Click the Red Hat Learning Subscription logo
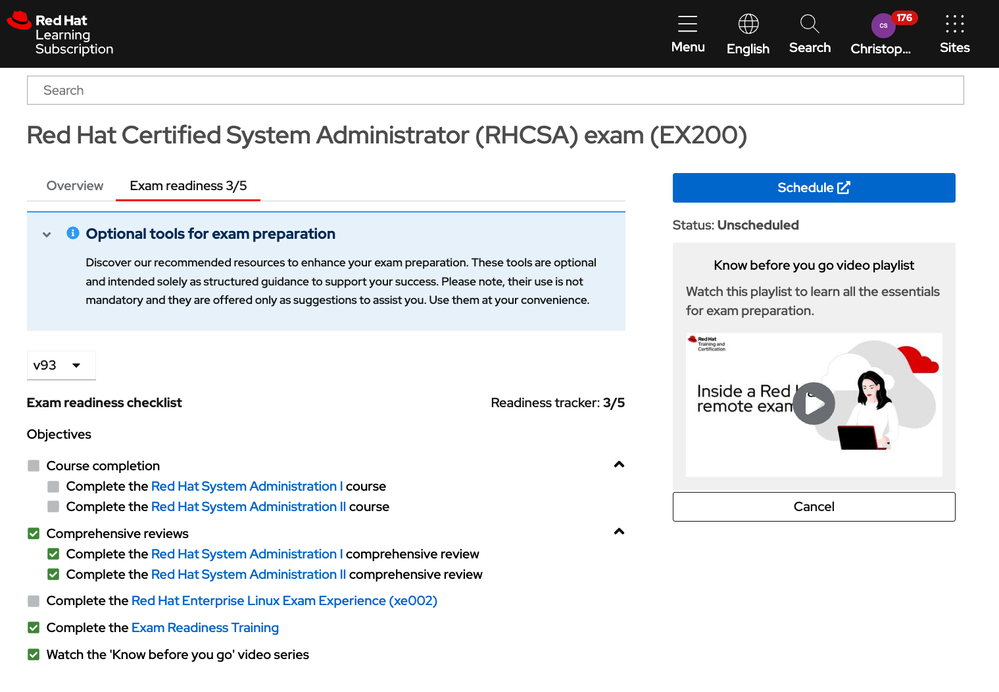The width and height of the screenshot is (999, 692). pyautogui.click(x=62, y=33)
